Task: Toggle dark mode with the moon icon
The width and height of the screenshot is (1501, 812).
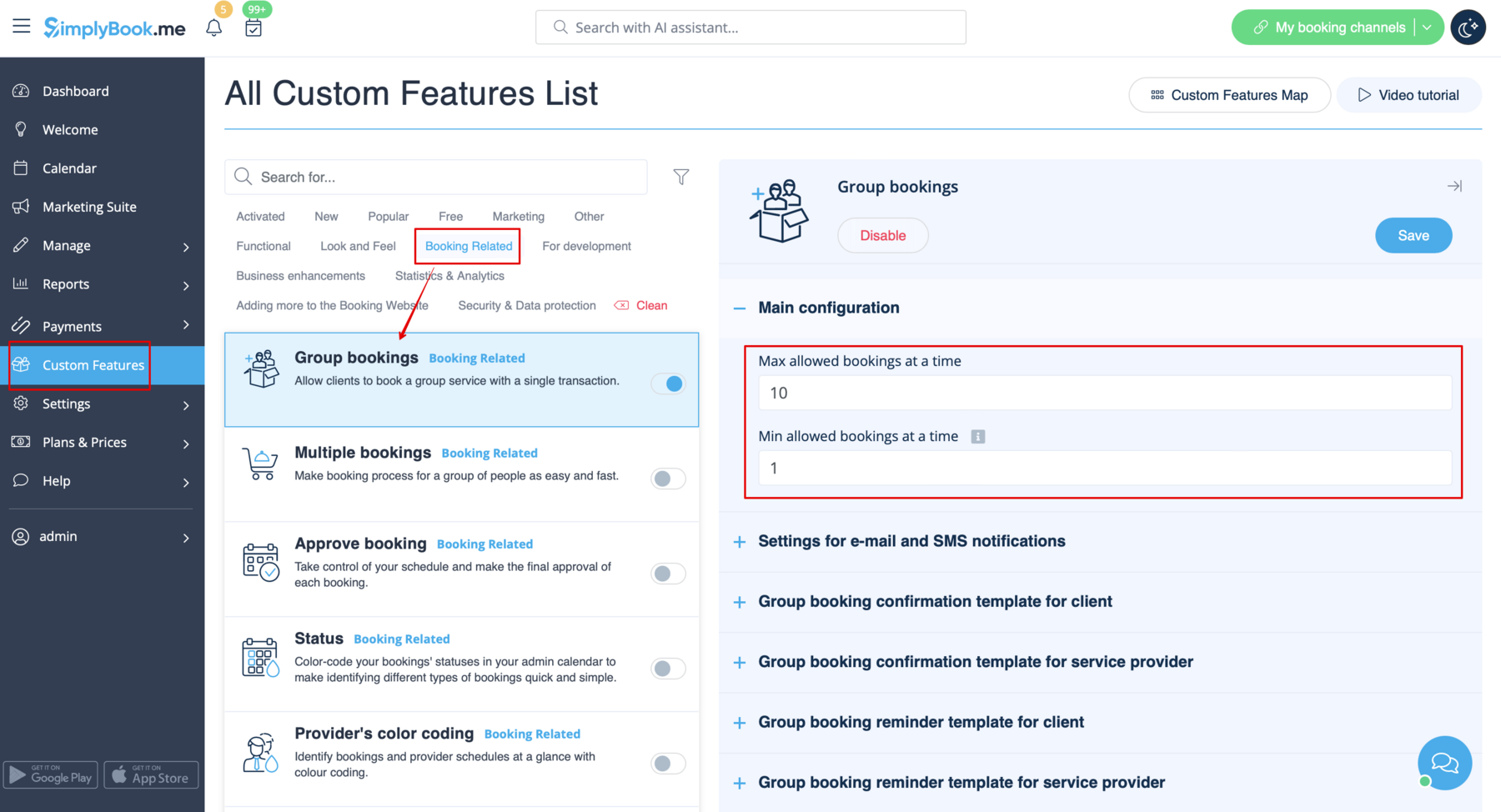Action: [1468, 27]
